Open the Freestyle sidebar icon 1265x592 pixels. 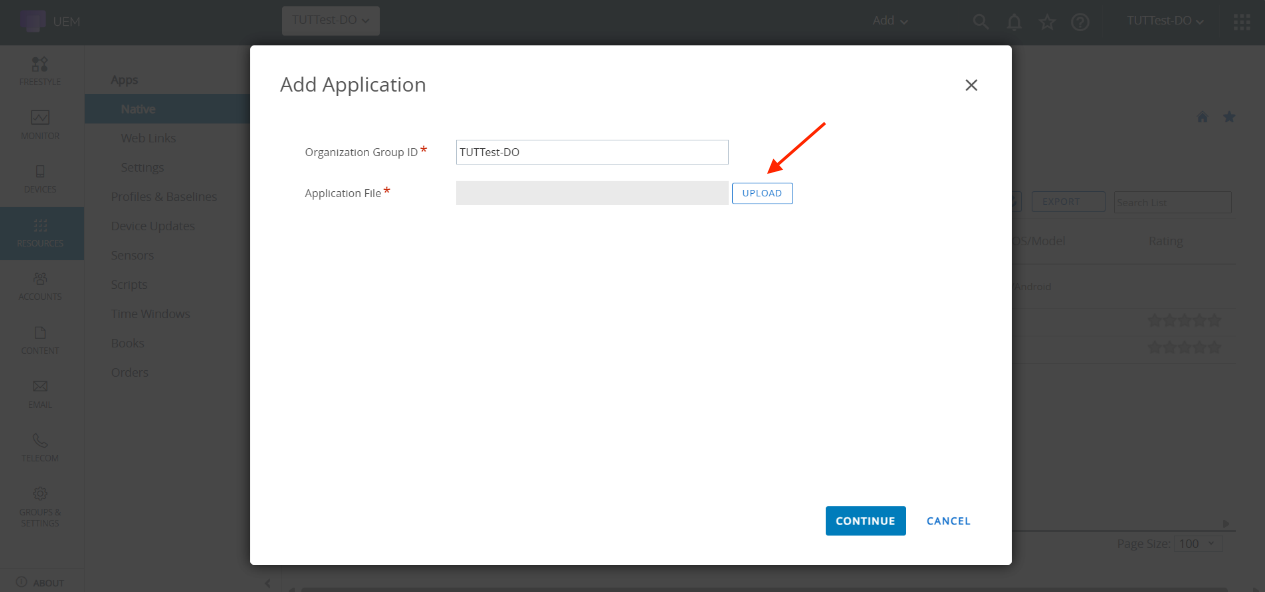tap(40, 71)
